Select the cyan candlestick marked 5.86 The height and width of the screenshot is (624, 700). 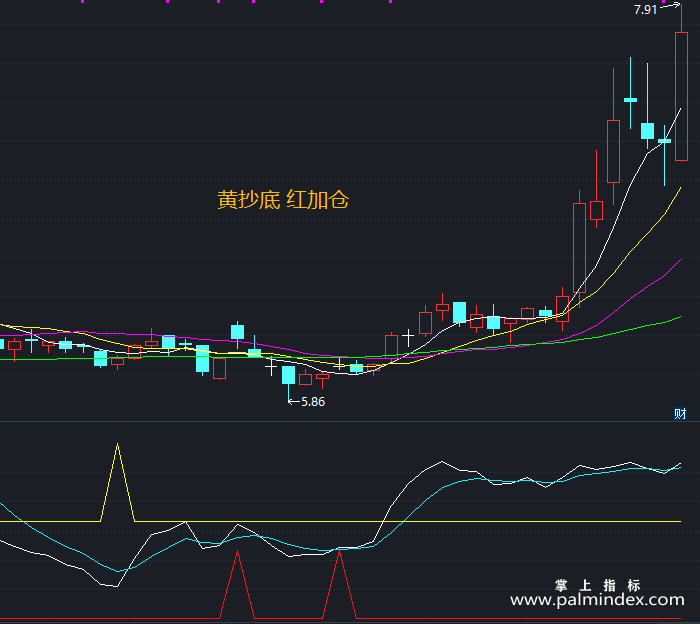(288, 375)
